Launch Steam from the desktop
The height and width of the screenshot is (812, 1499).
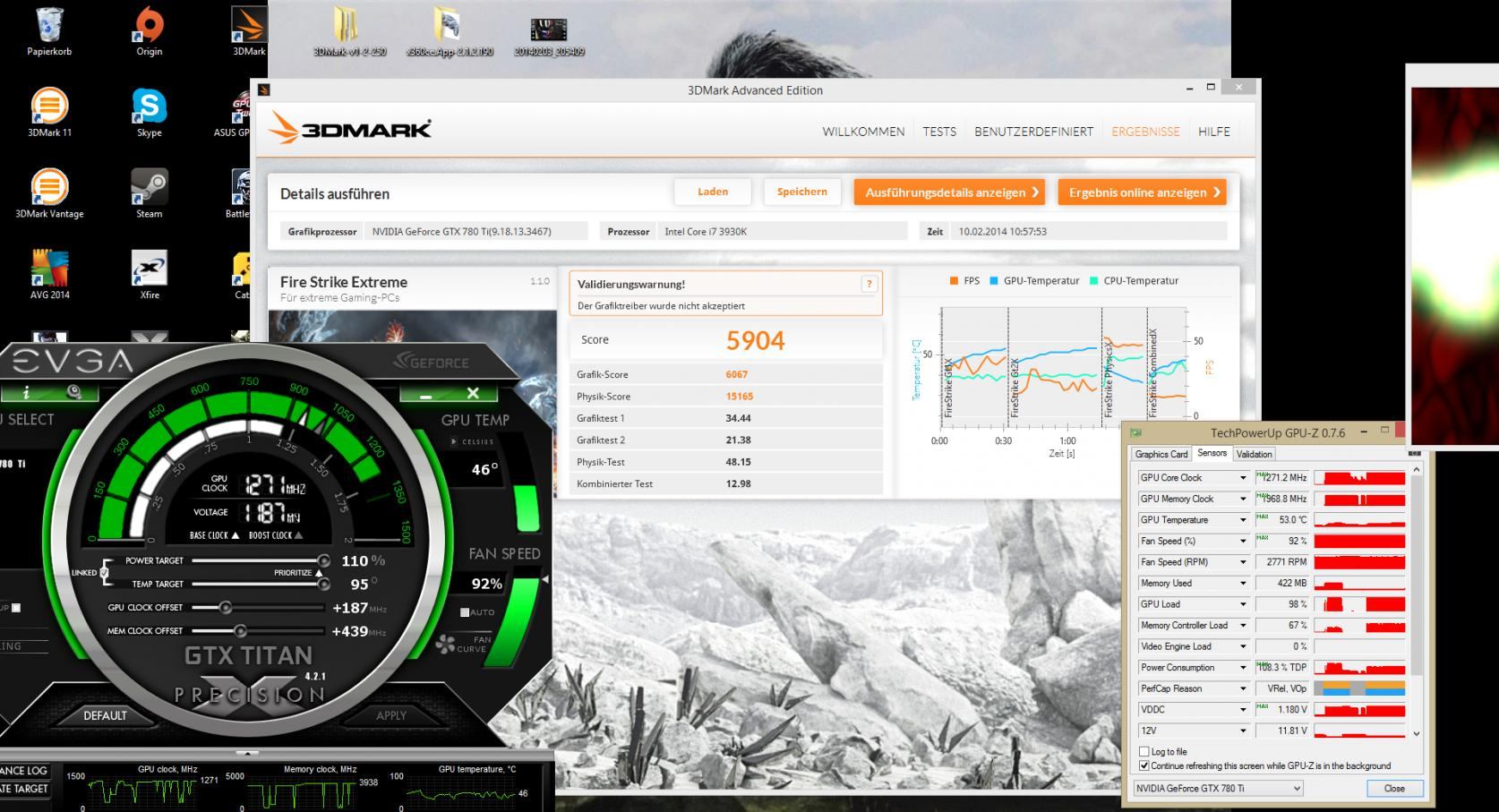point(149,193)
